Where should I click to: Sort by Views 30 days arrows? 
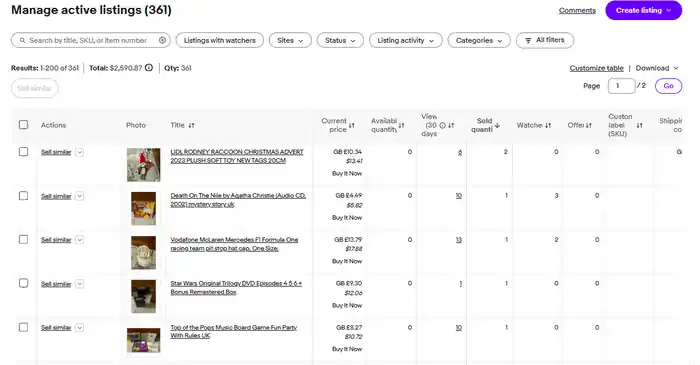coord(451,125)
